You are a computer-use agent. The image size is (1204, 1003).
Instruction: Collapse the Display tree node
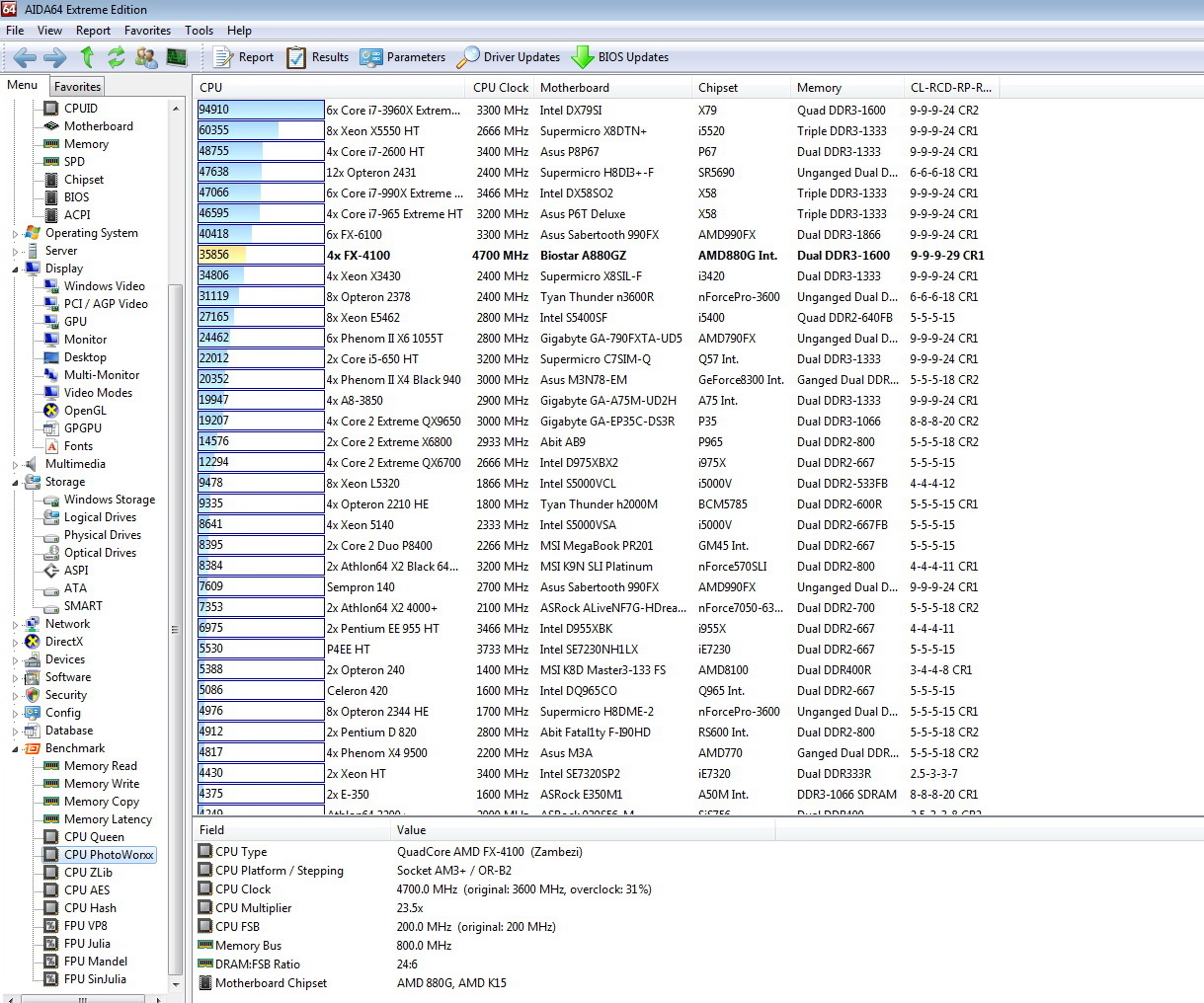(15, 269)
